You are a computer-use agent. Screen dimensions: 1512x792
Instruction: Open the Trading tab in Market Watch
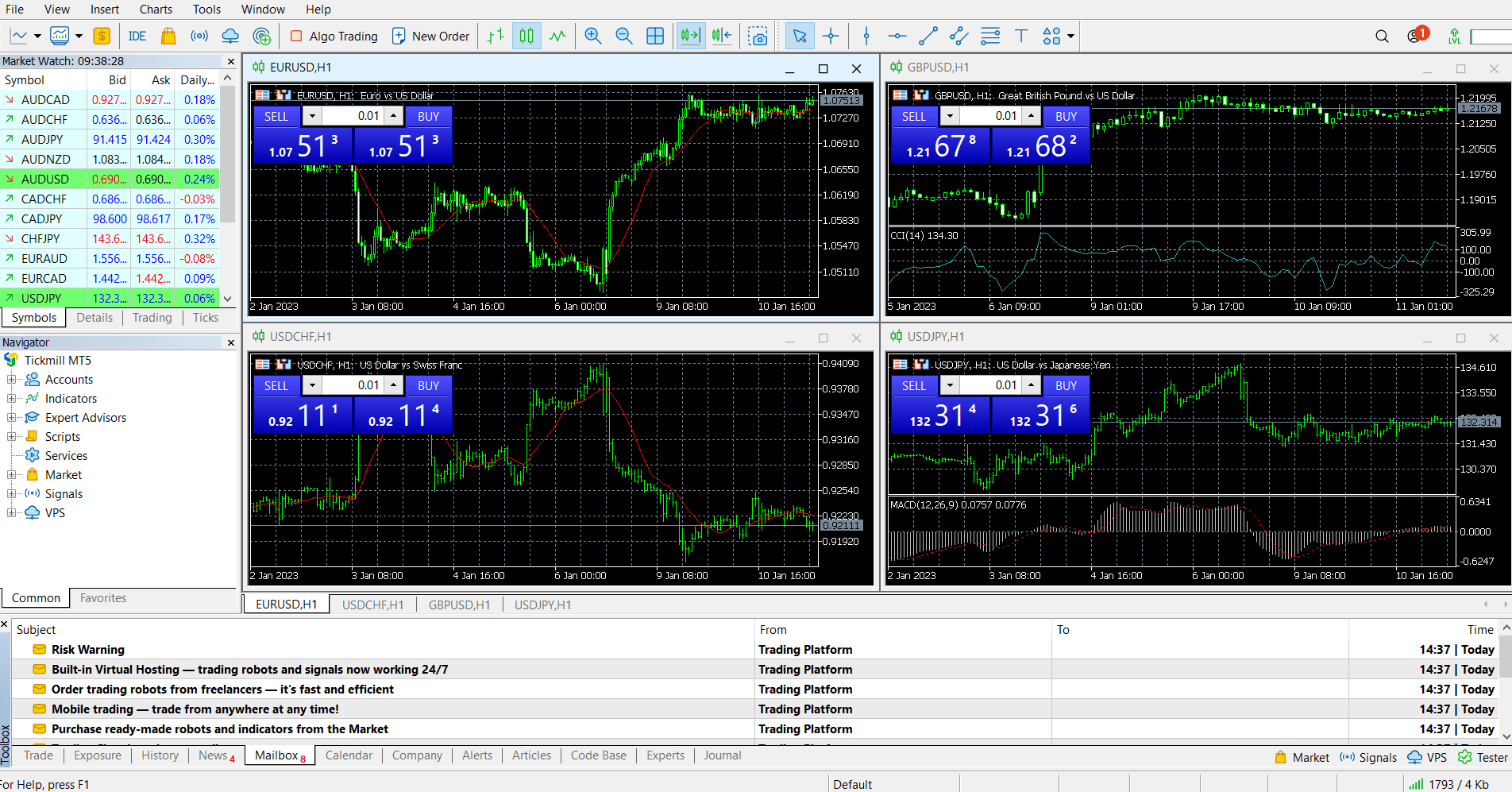(x=152, y=318)
